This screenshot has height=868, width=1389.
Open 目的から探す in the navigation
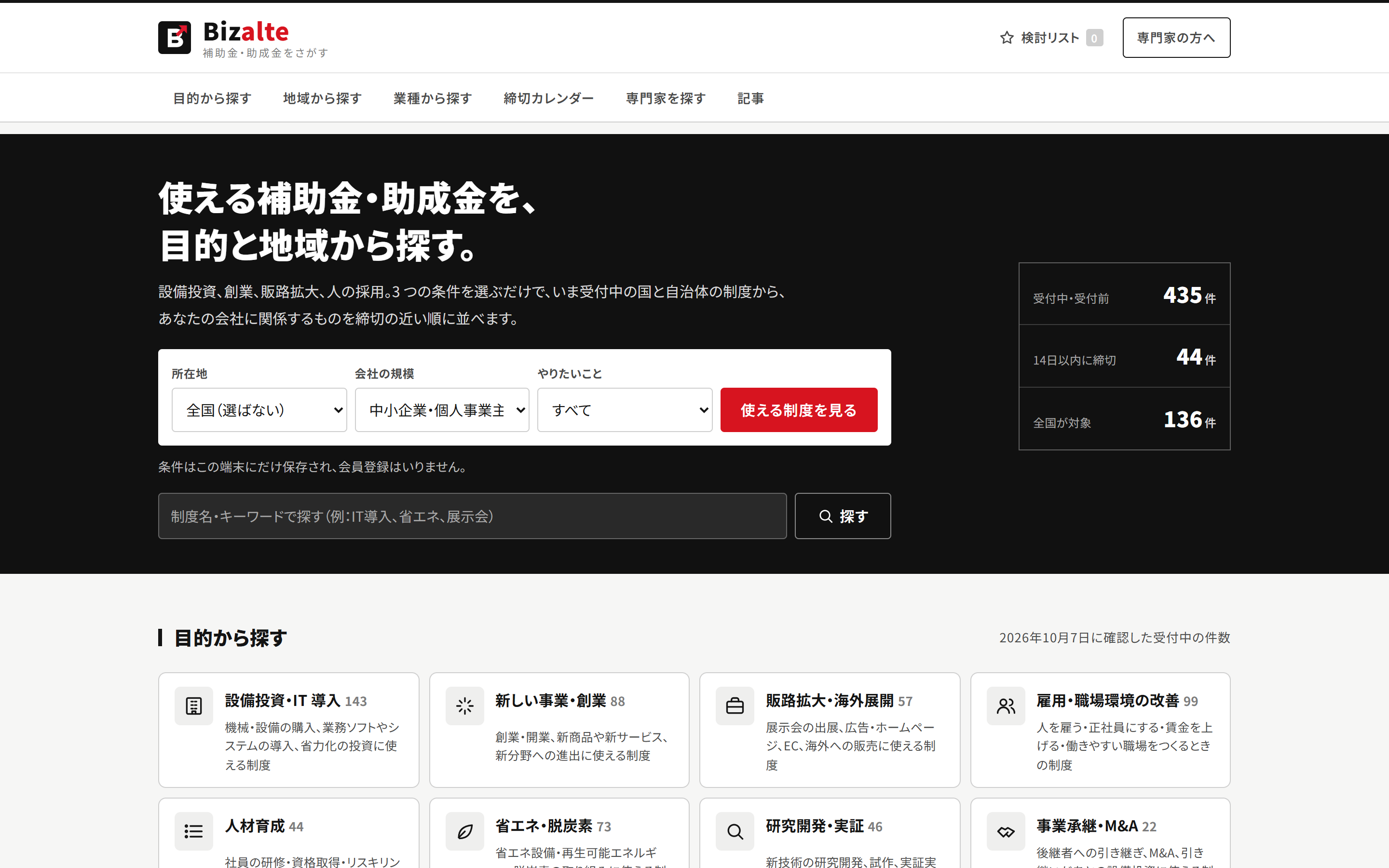coord(212,98)
